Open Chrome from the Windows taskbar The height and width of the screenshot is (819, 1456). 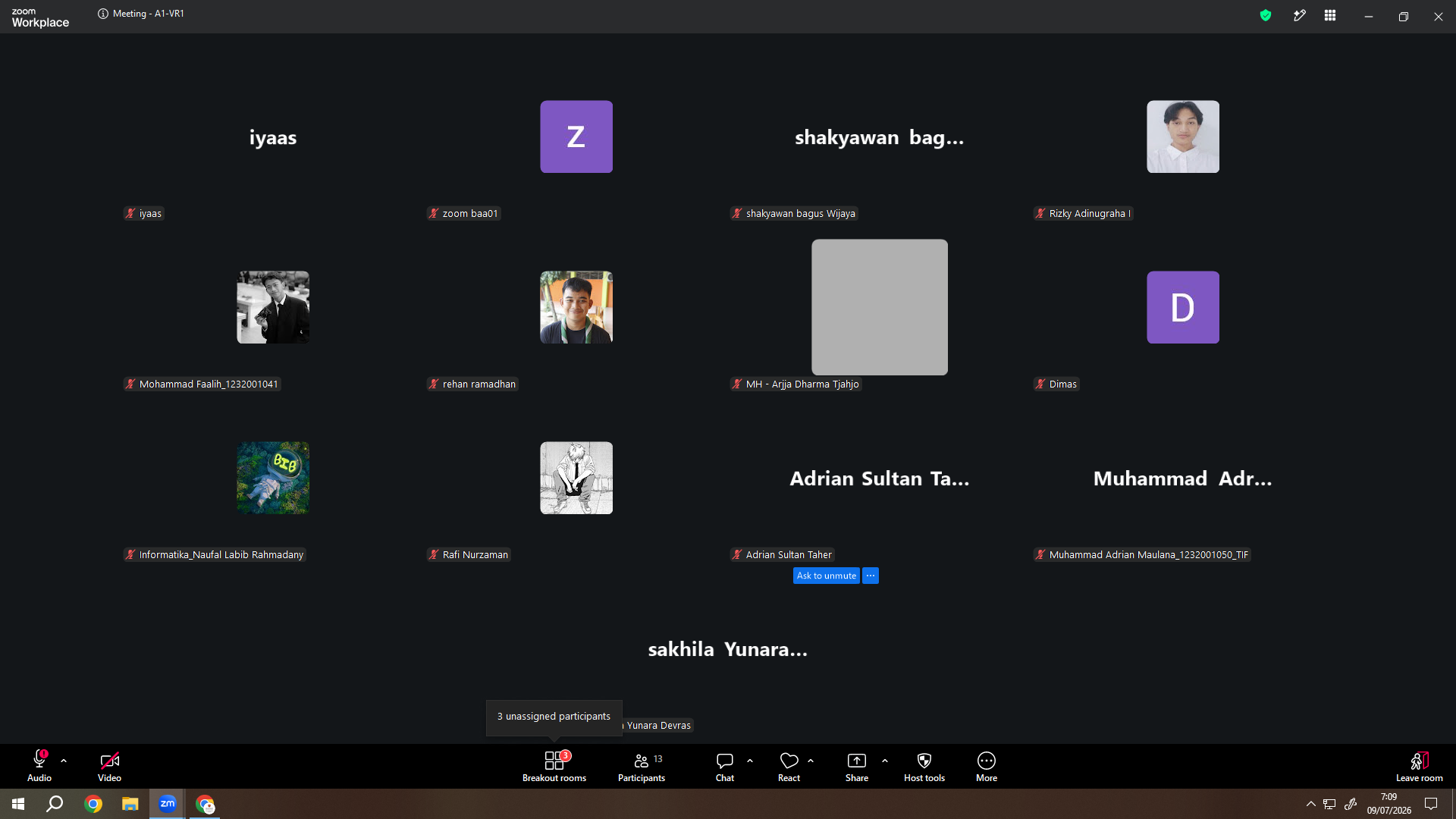(93, 804)
